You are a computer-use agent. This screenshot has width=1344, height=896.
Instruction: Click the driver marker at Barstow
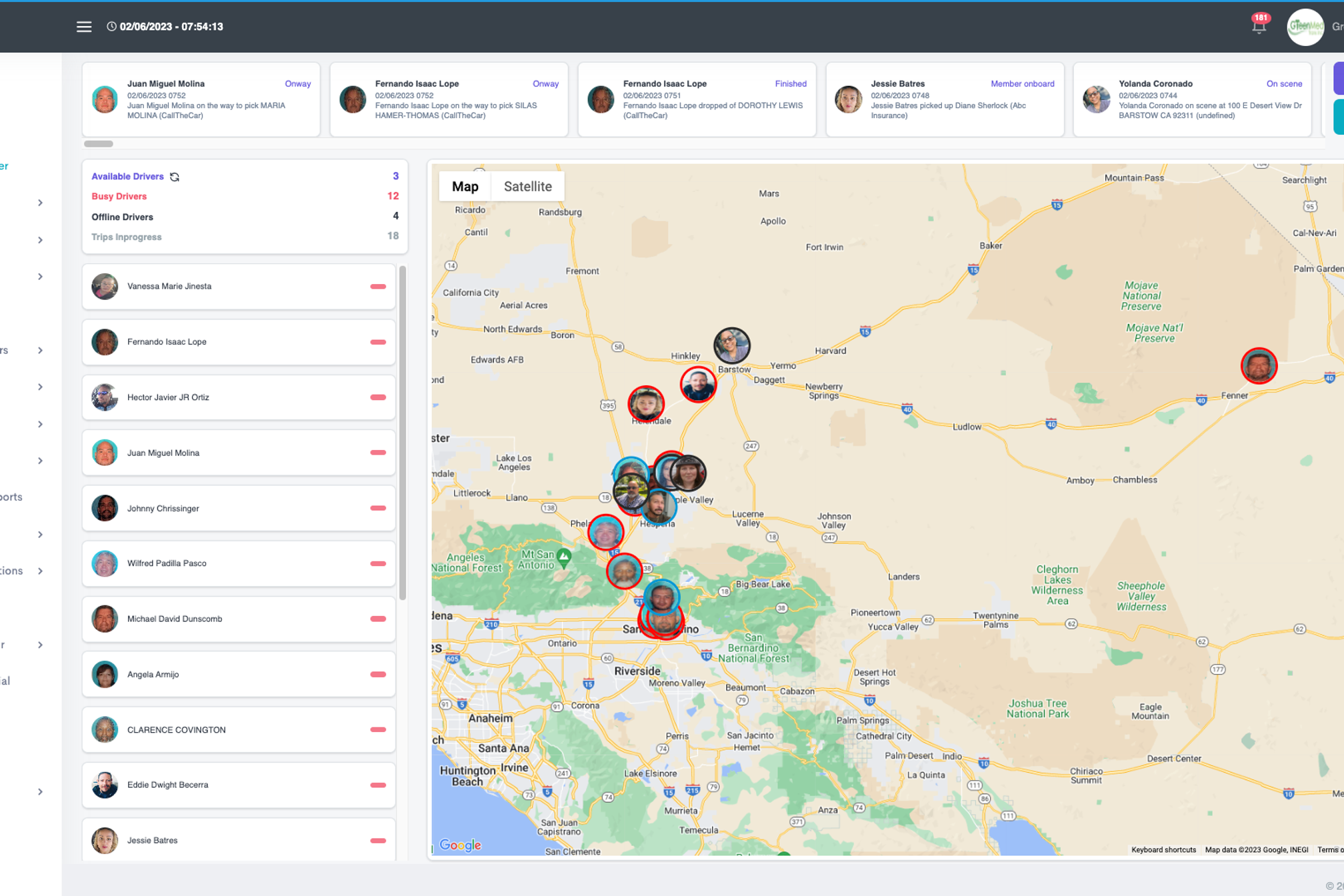(x=731, y=345)
